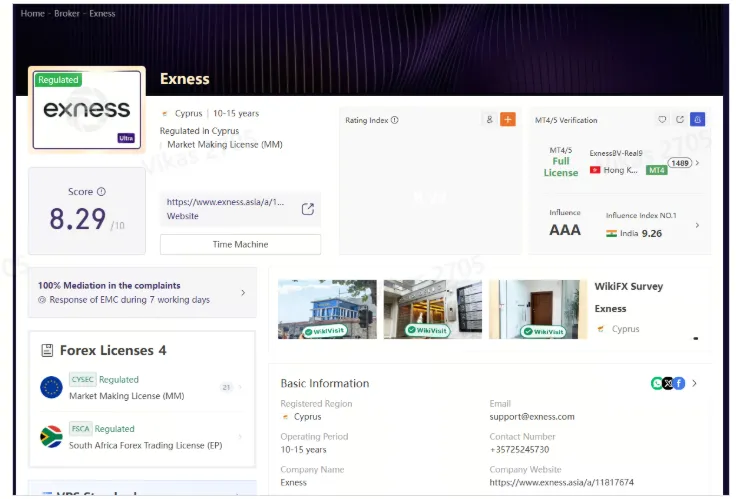Open the website external link icon
This screenshot has width=736, height=499.
tap(307, 209)
